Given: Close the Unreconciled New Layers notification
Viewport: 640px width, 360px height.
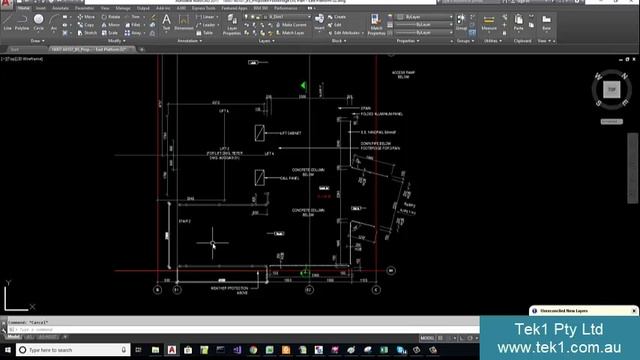Looking at the screenshot, I should (x=634, y=311).
